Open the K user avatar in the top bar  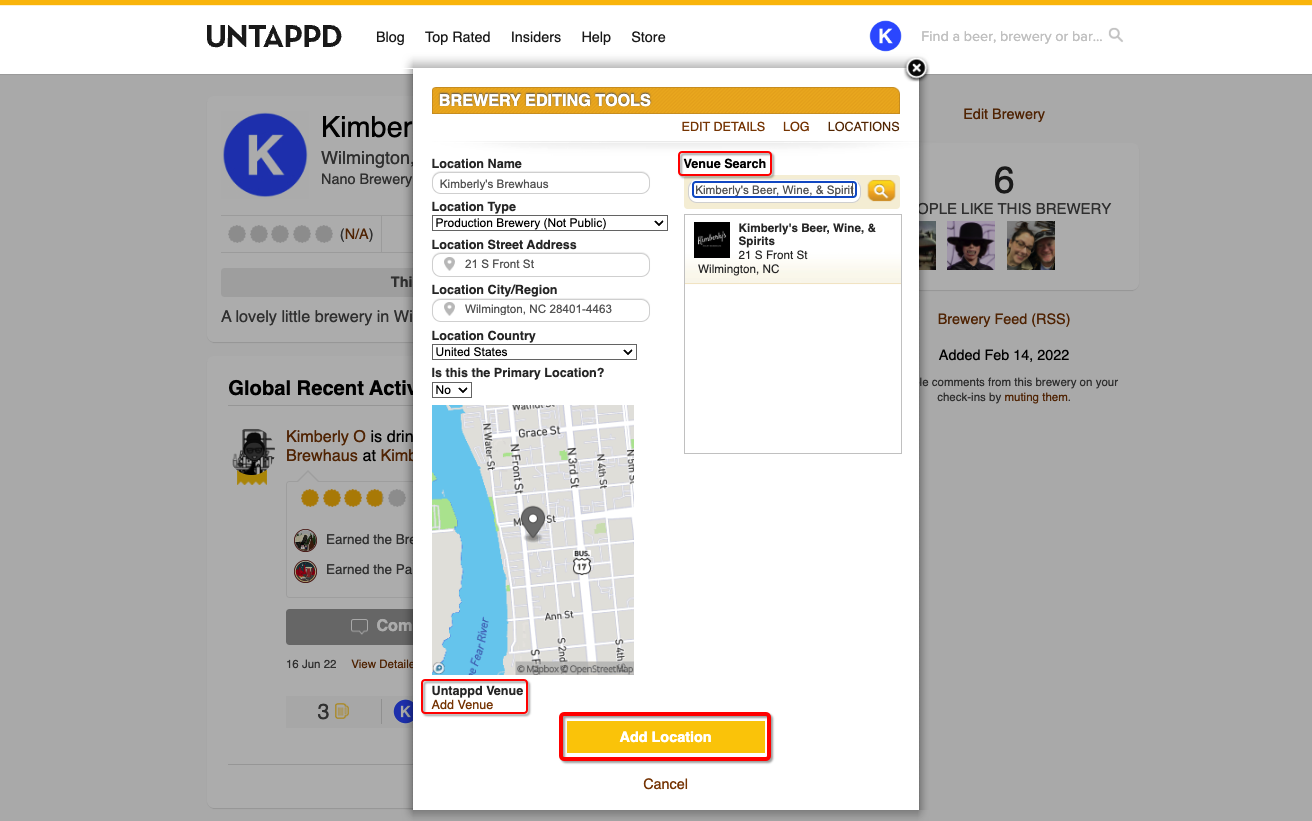point(885,37)
